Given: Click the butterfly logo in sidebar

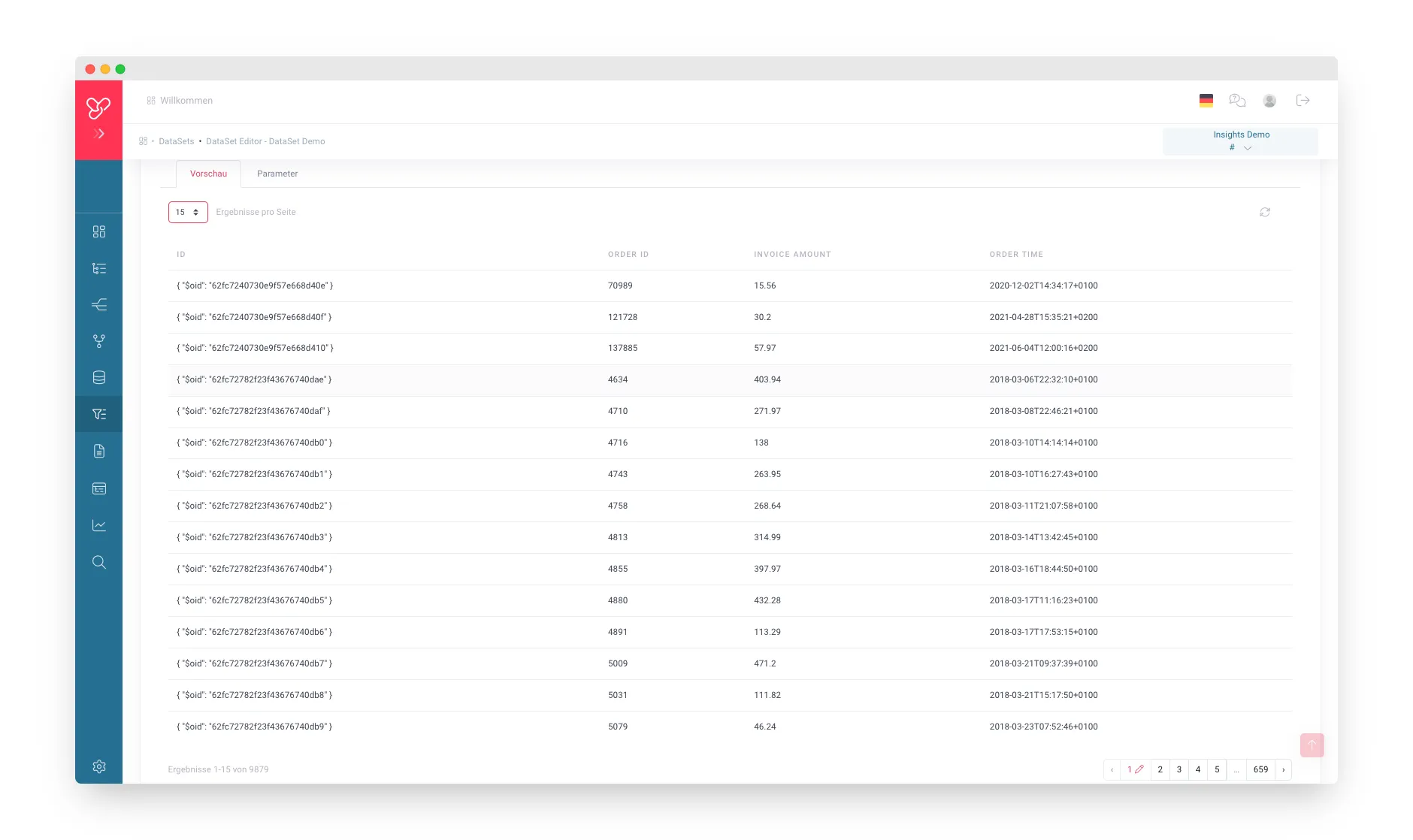Looking at the screenshot, I should coord(98,107).
